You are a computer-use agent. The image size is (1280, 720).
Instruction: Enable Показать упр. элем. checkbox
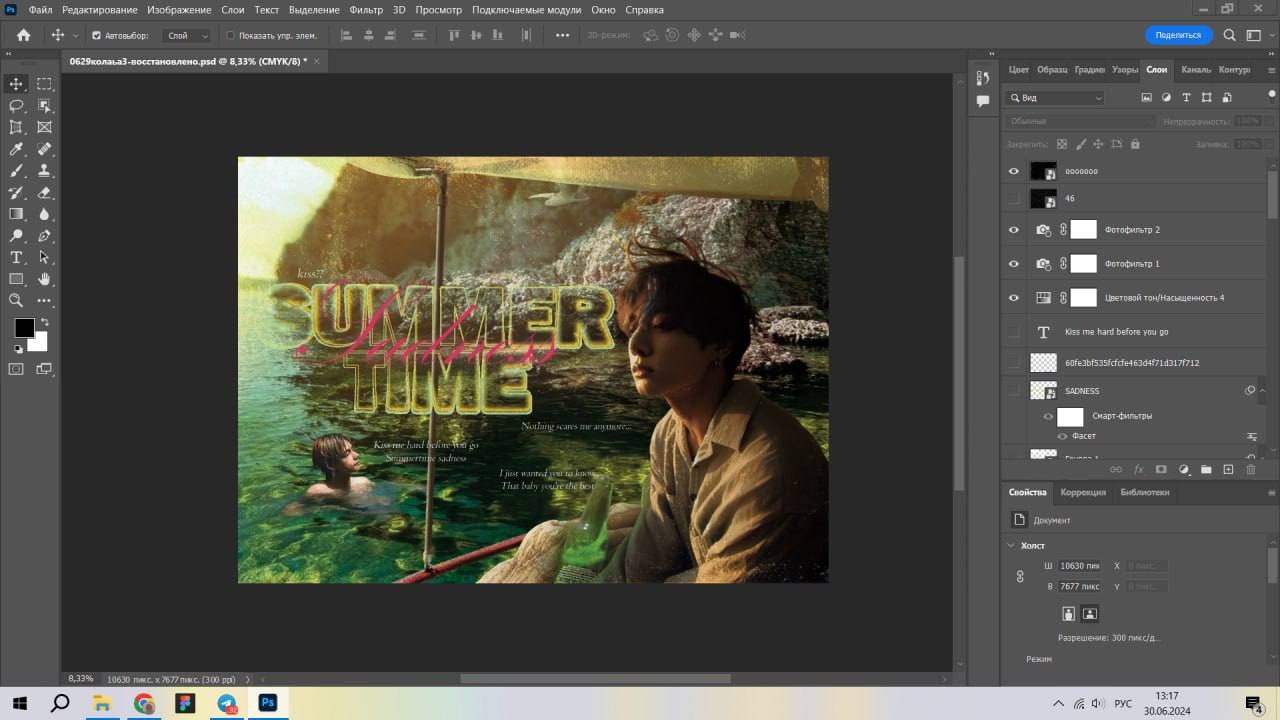coord(231,35)
